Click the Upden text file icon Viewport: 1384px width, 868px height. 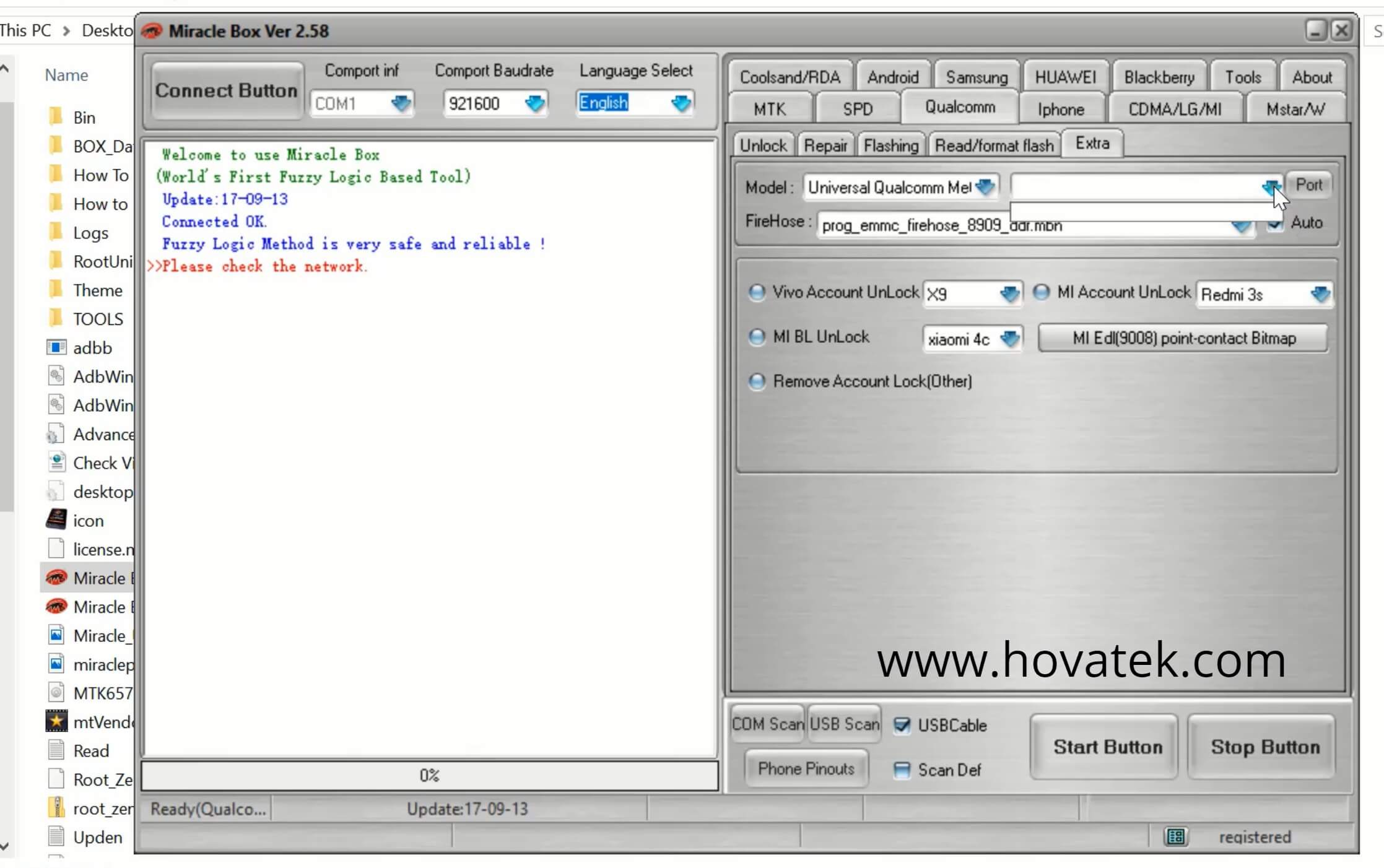tap(56, 836)
